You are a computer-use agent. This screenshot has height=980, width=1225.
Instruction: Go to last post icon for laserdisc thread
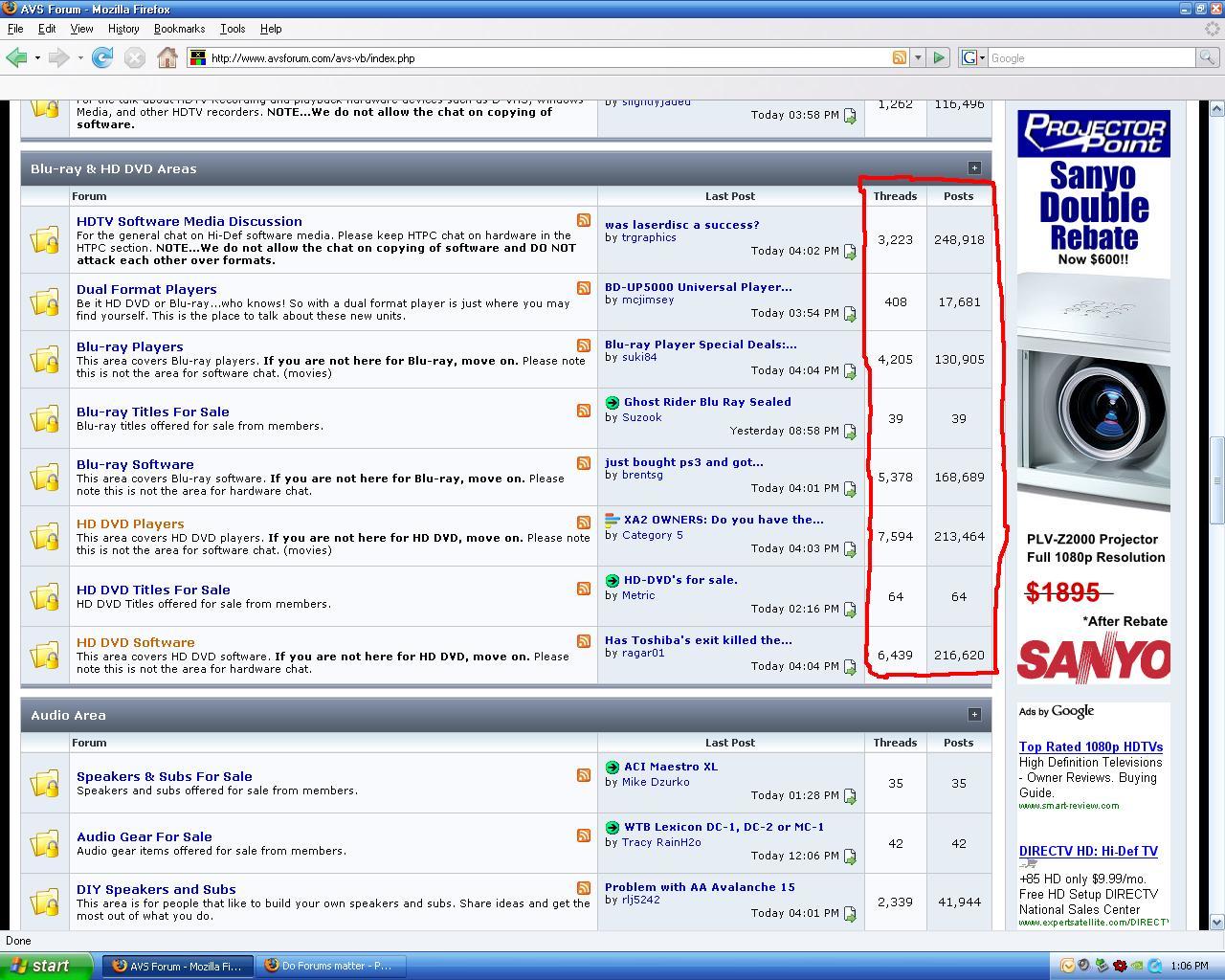click(x=849, y=252)
